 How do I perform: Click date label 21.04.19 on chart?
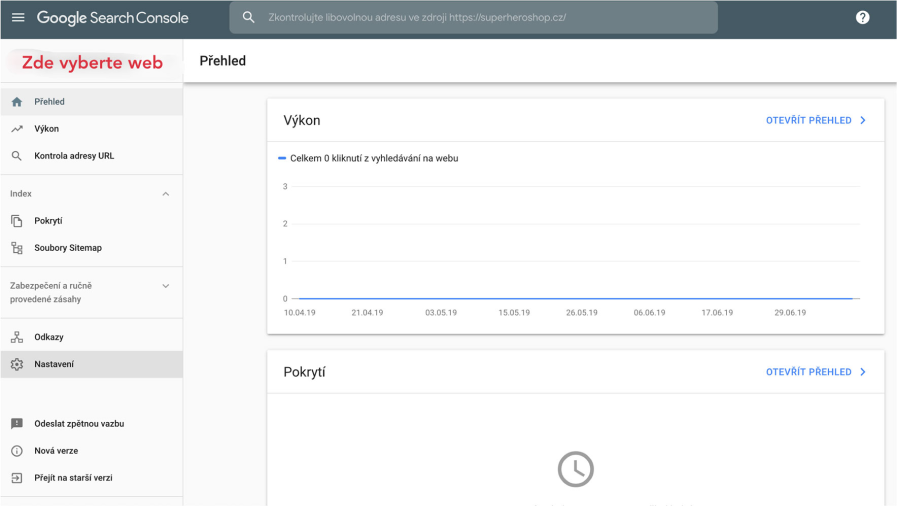pyautogui.click(x=367, y=313)
